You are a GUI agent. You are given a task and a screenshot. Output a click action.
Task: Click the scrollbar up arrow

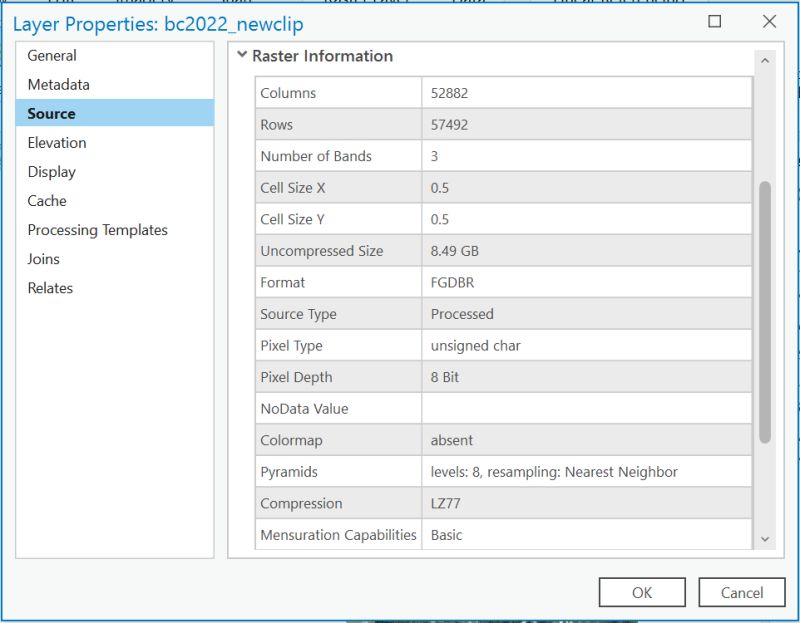coord(766,57)
